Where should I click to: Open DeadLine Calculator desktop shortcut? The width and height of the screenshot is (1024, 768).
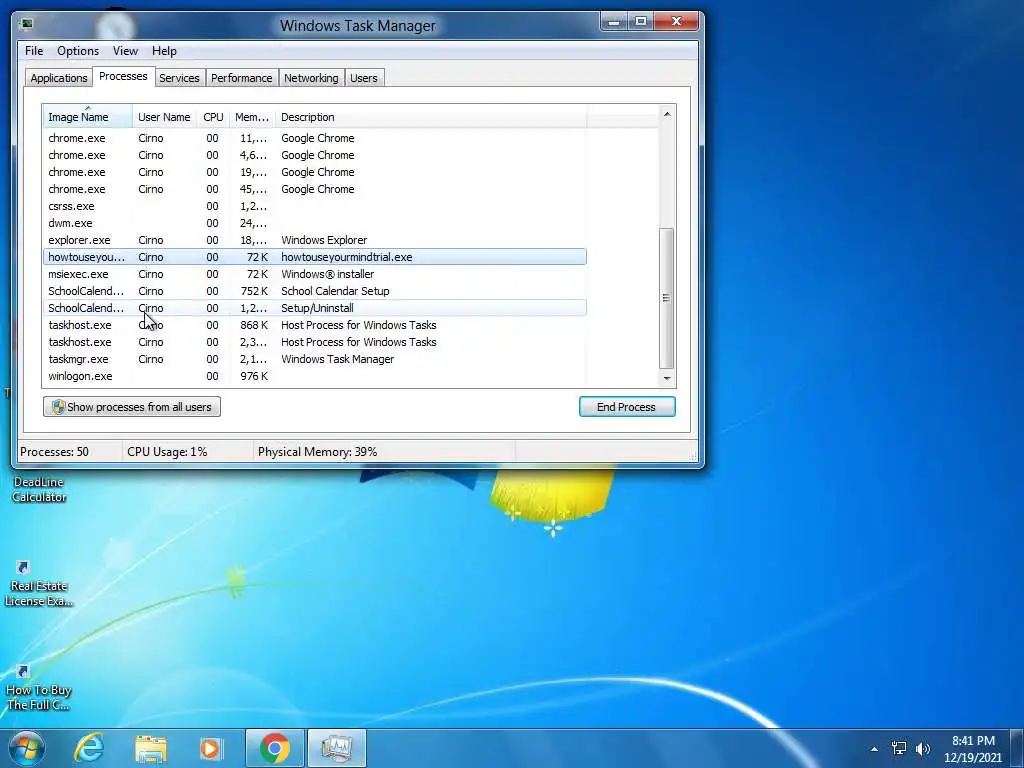point(39,489)
